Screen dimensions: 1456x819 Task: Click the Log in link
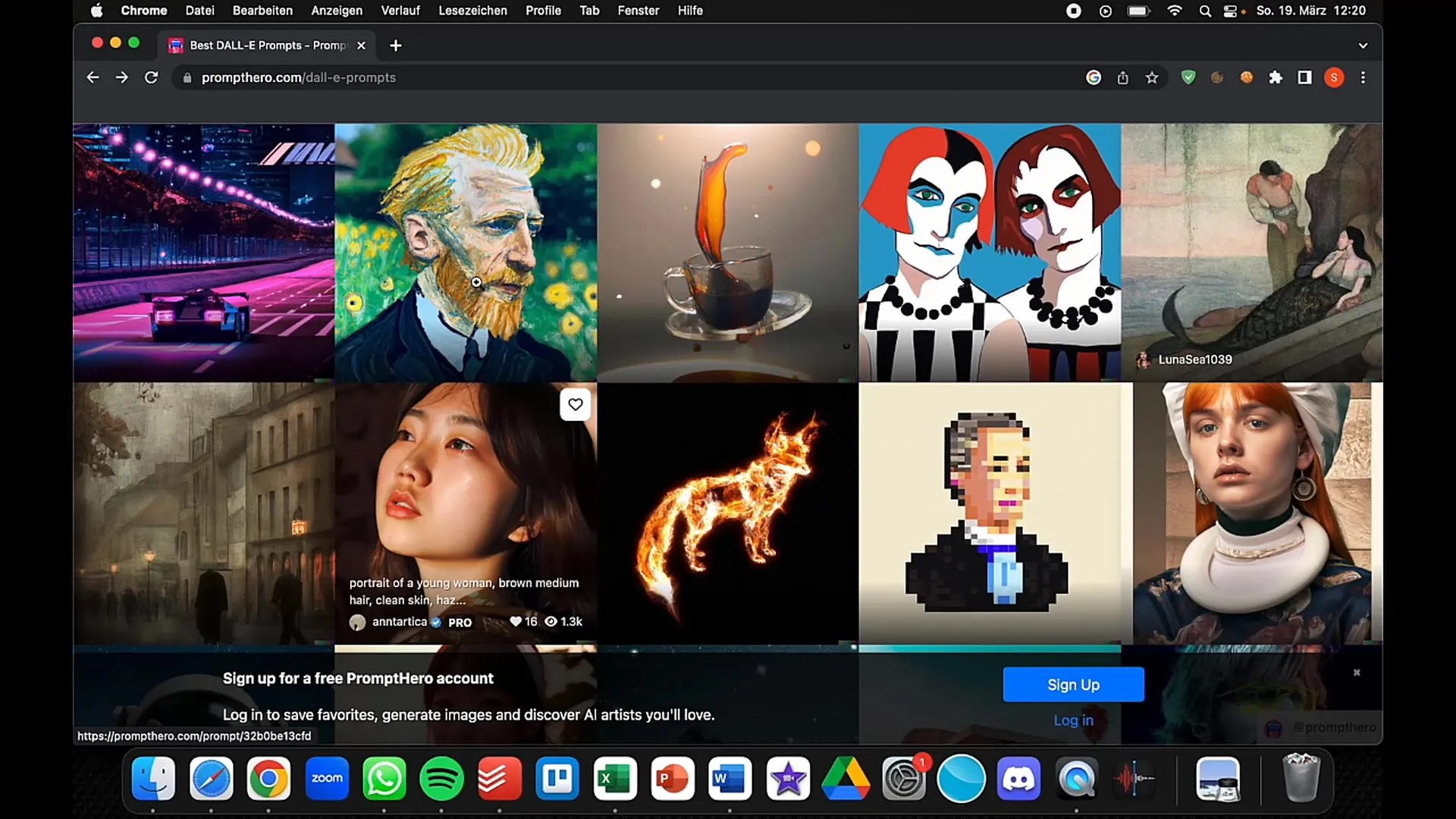coord(1073,720)
